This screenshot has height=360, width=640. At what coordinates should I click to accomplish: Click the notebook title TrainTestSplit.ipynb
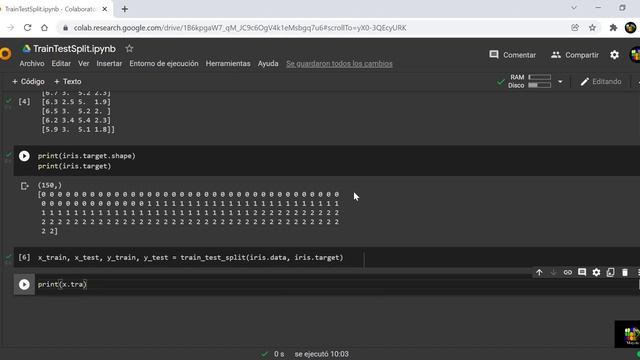click(74, 49)
